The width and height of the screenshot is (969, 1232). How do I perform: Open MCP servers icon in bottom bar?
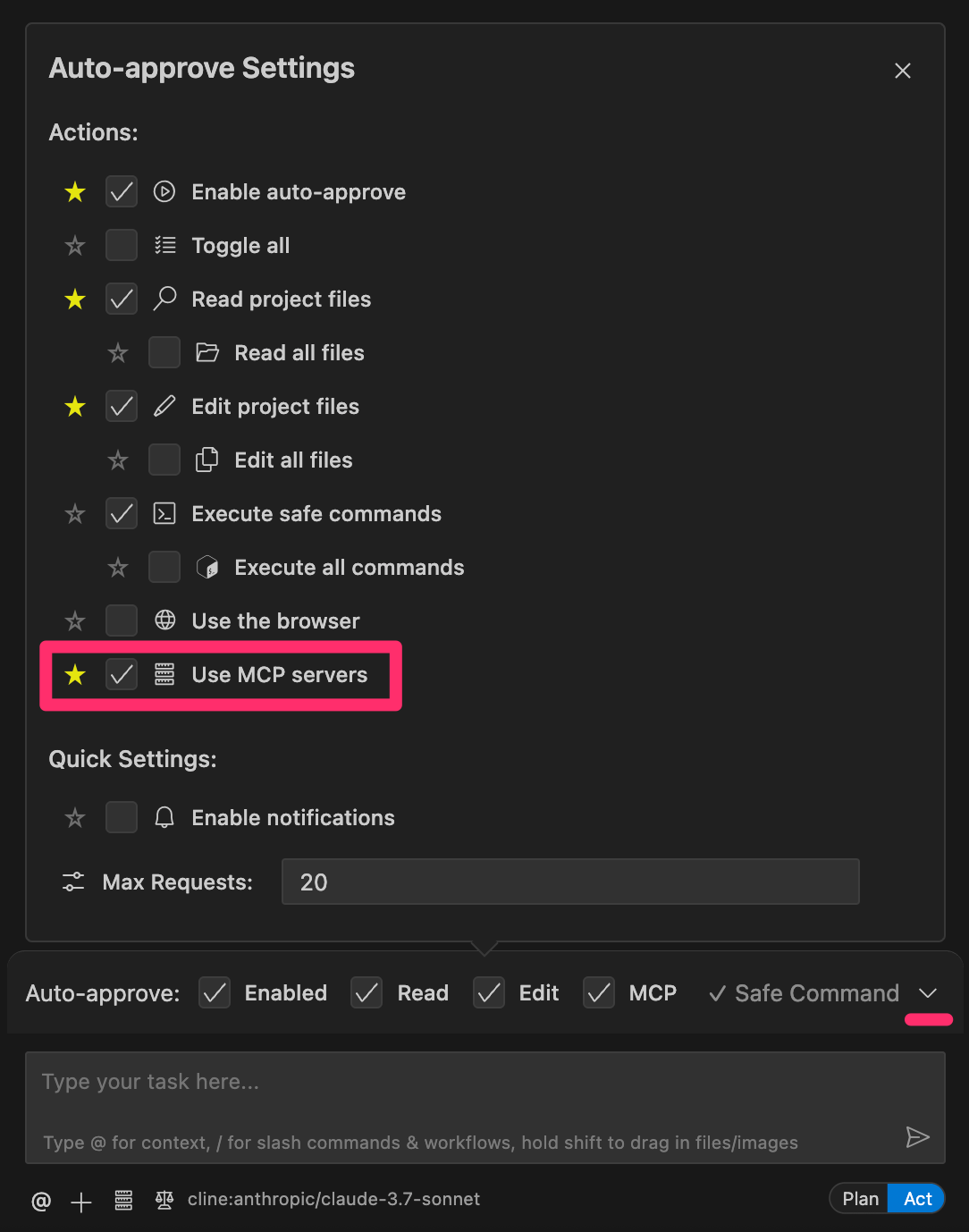click(x=124, y=1201)
